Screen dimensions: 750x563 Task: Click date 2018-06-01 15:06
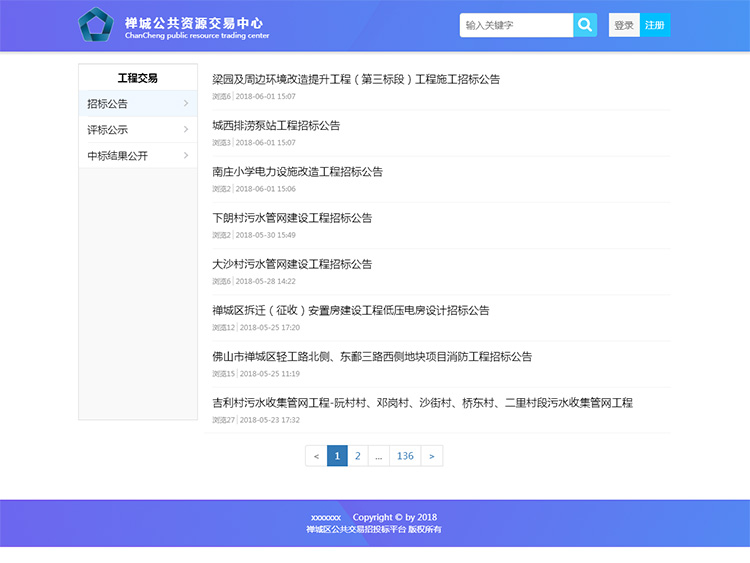click(x=265, y=189)
